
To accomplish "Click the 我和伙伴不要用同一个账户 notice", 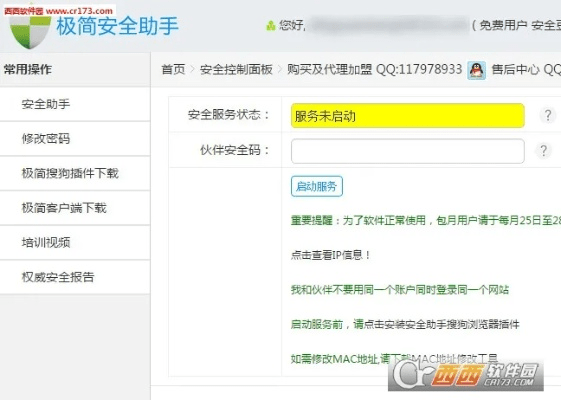I will (x=400, y=290).
